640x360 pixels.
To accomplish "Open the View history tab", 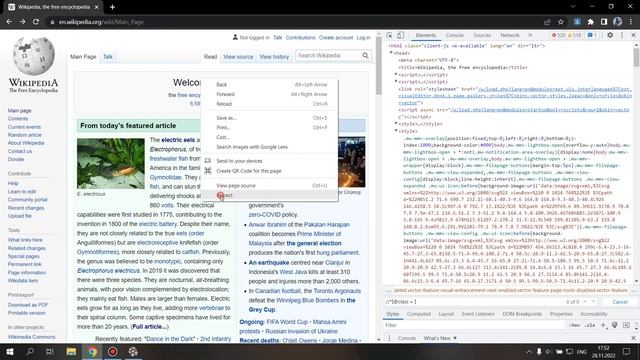I will coord(274,57).
